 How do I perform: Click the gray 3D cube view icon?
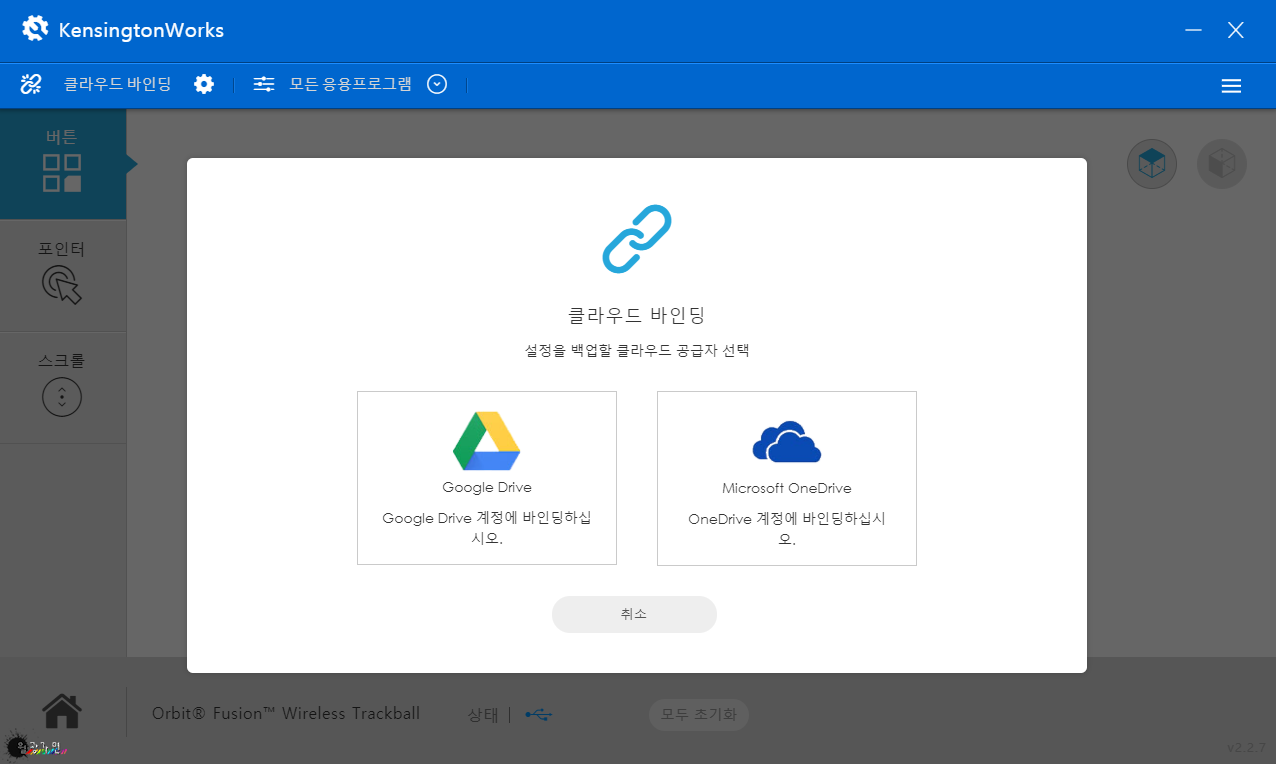[1222, 164]
